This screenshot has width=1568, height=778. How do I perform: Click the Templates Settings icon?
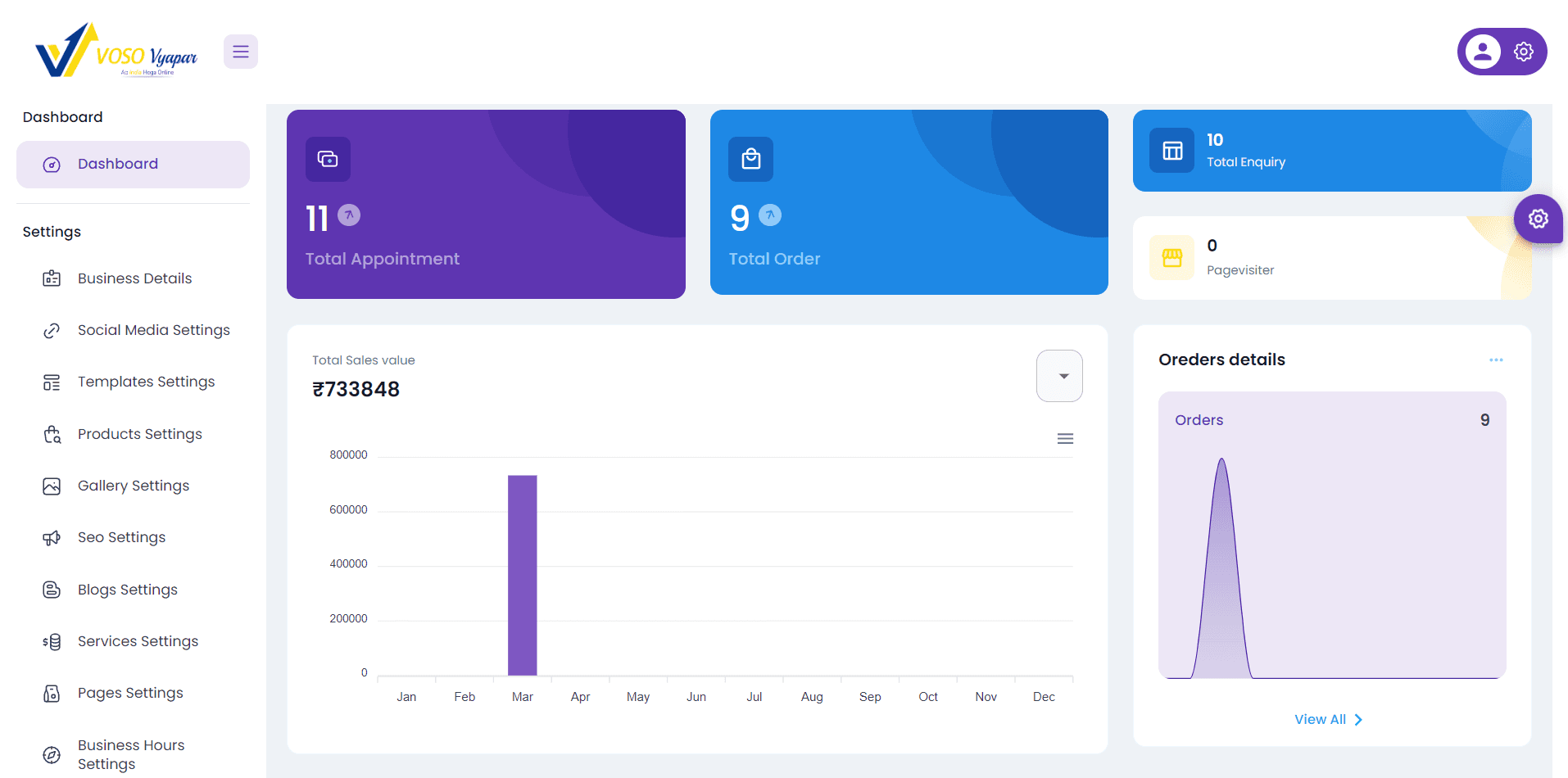(x=52, y=382)
